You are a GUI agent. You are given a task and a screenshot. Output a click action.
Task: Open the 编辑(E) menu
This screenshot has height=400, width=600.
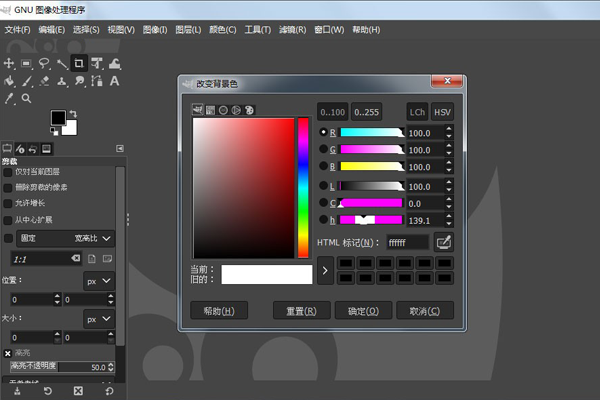click(52, 30)
